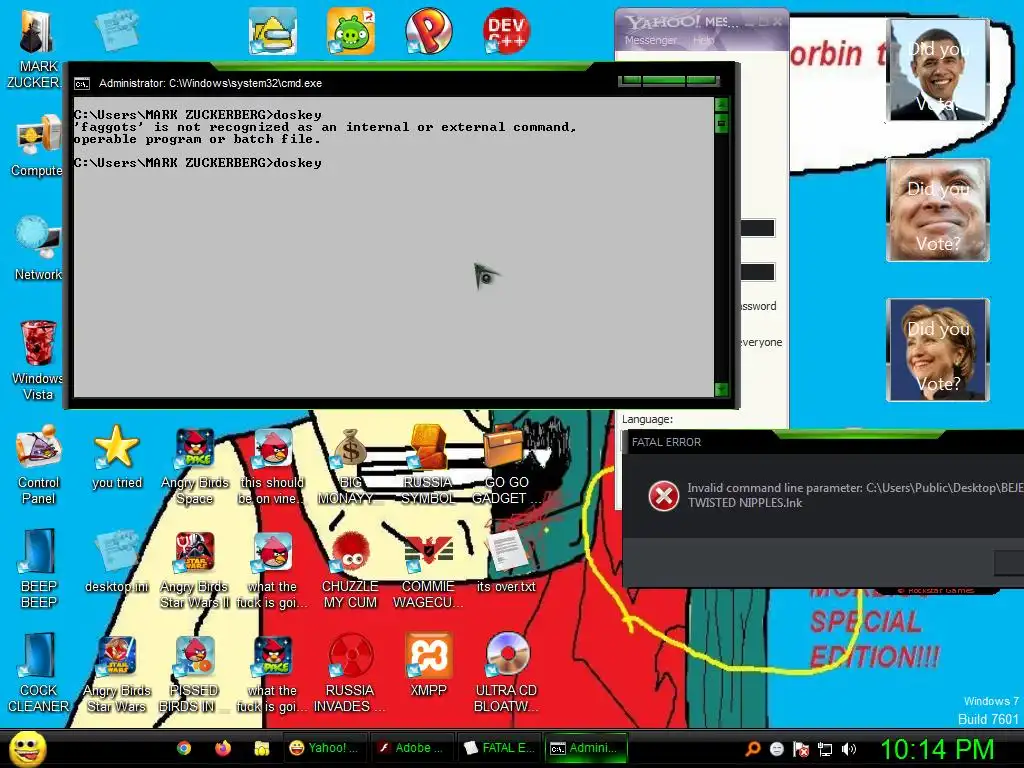Viewport: 1024px width, 768px height.
Task: Switch to the Yahoo! taskbar button
Action: [325, 748]
